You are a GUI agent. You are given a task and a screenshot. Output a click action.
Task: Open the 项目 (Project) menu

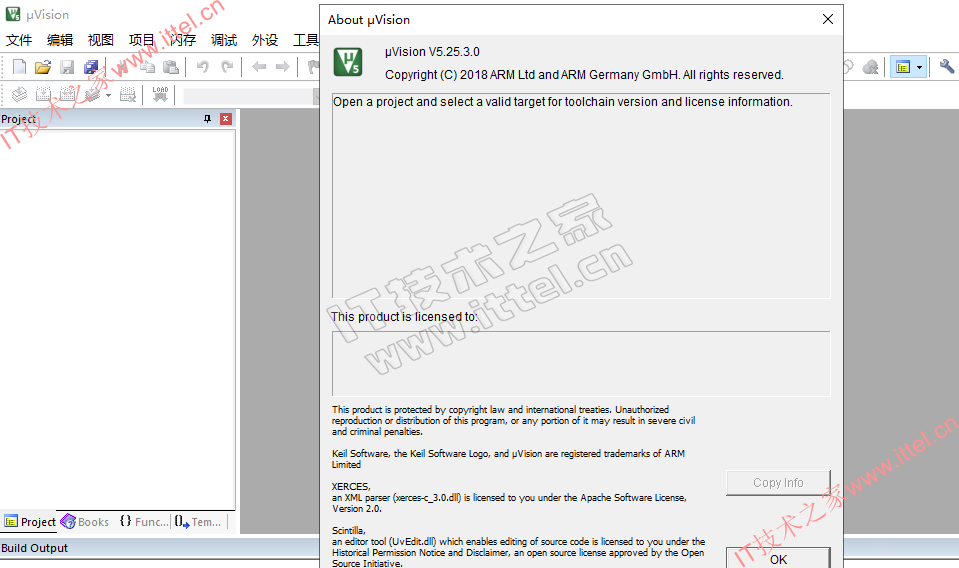point(142,40)
